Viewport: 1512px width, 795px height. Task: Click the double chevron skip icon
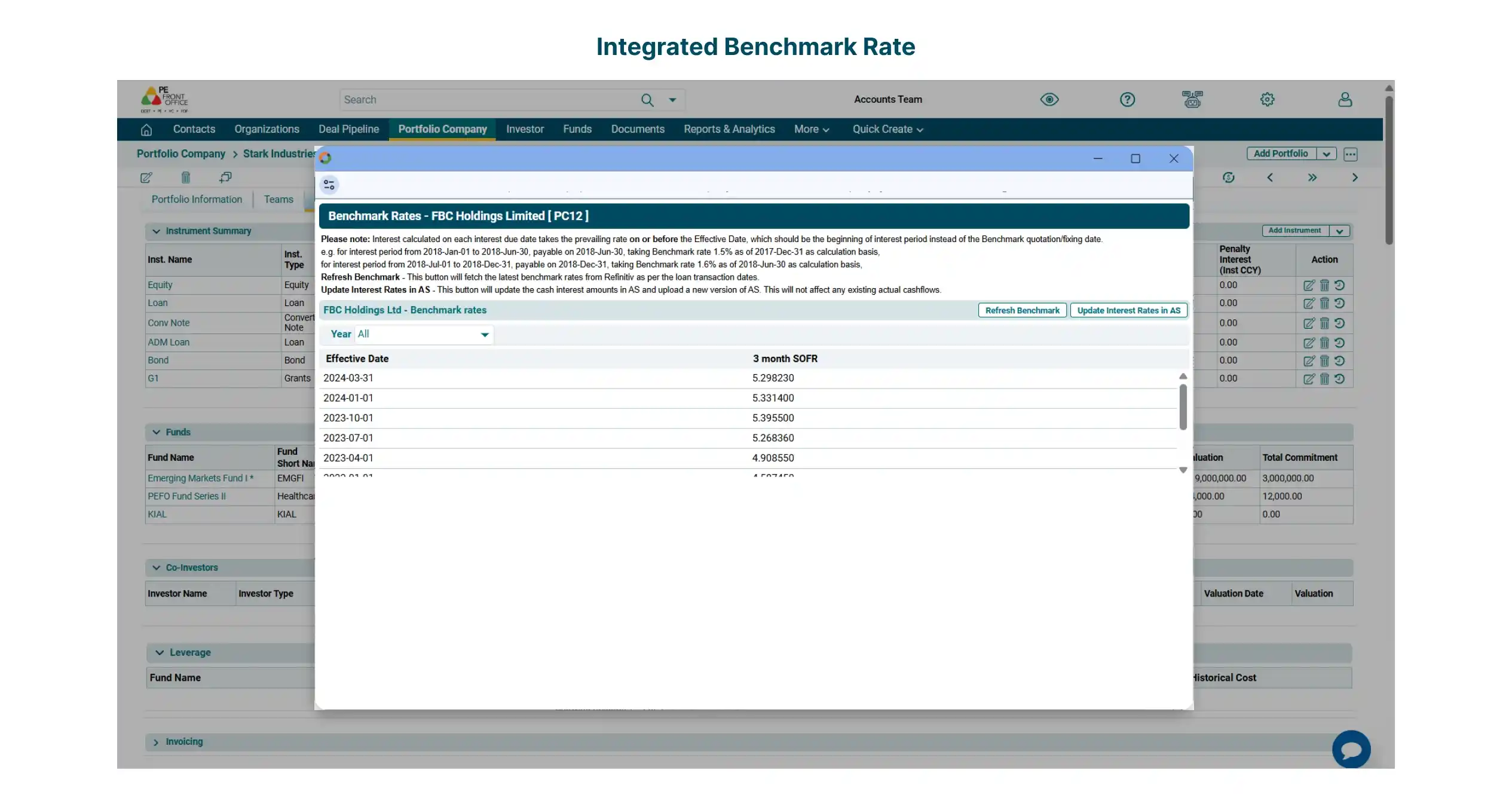(x=1312, y=178)
